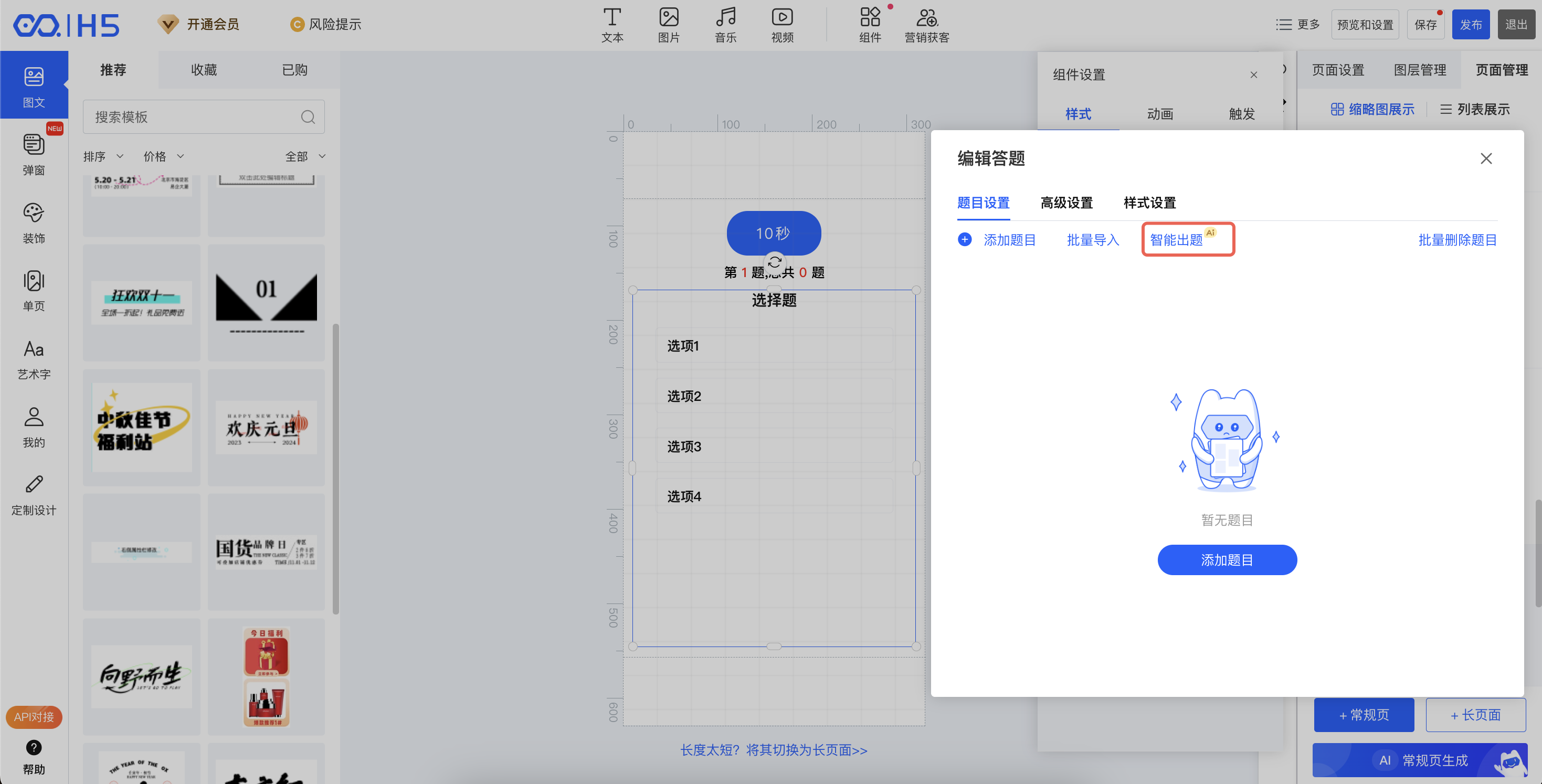Viewport: 1542px width, 784px height.
Task: Click AI 常规页生成 button
Action: pyautogui.click(x=1419, y=760)
